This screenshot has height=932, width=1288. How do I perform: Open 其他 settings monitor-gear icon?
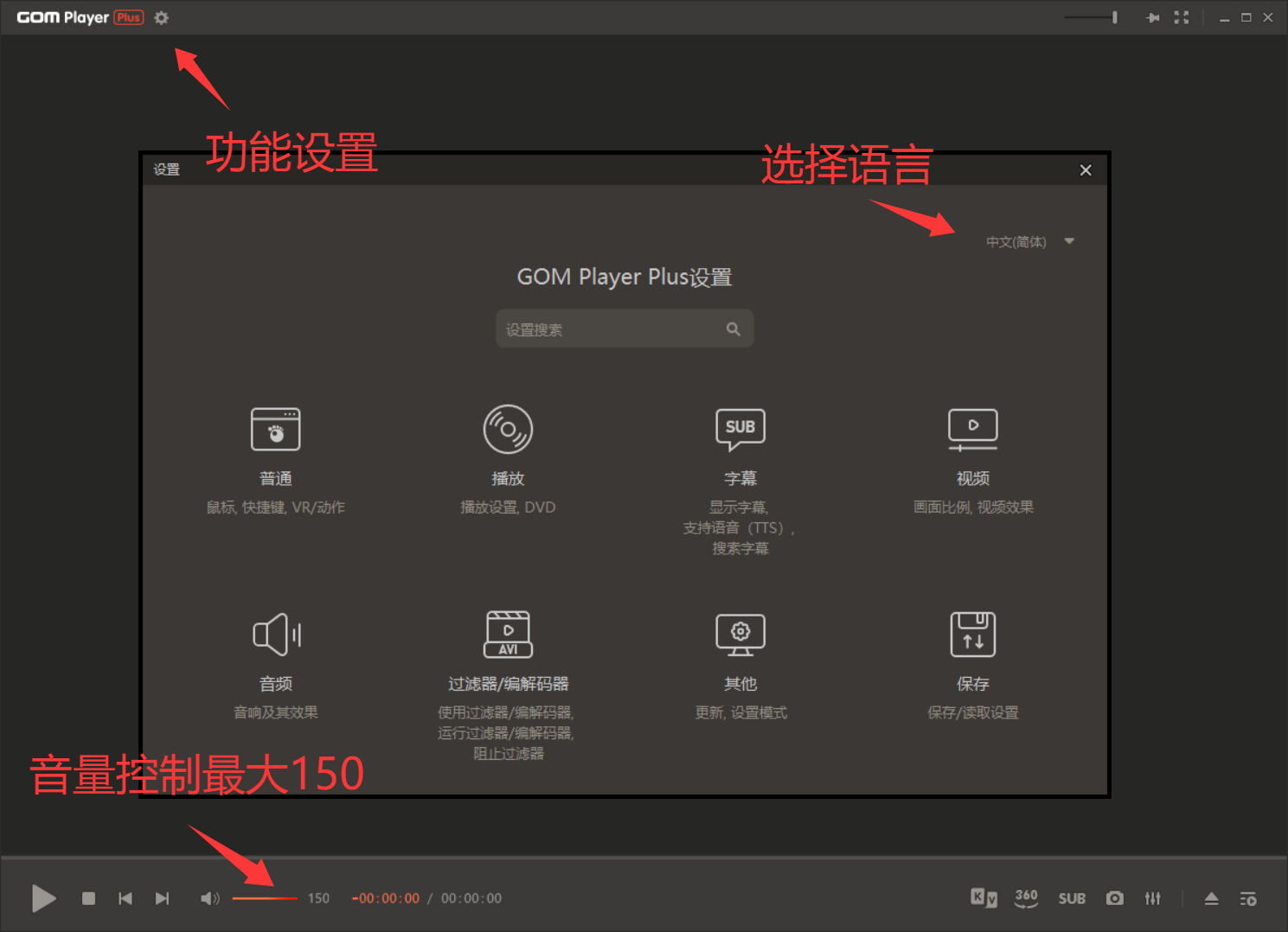[740, 635]
